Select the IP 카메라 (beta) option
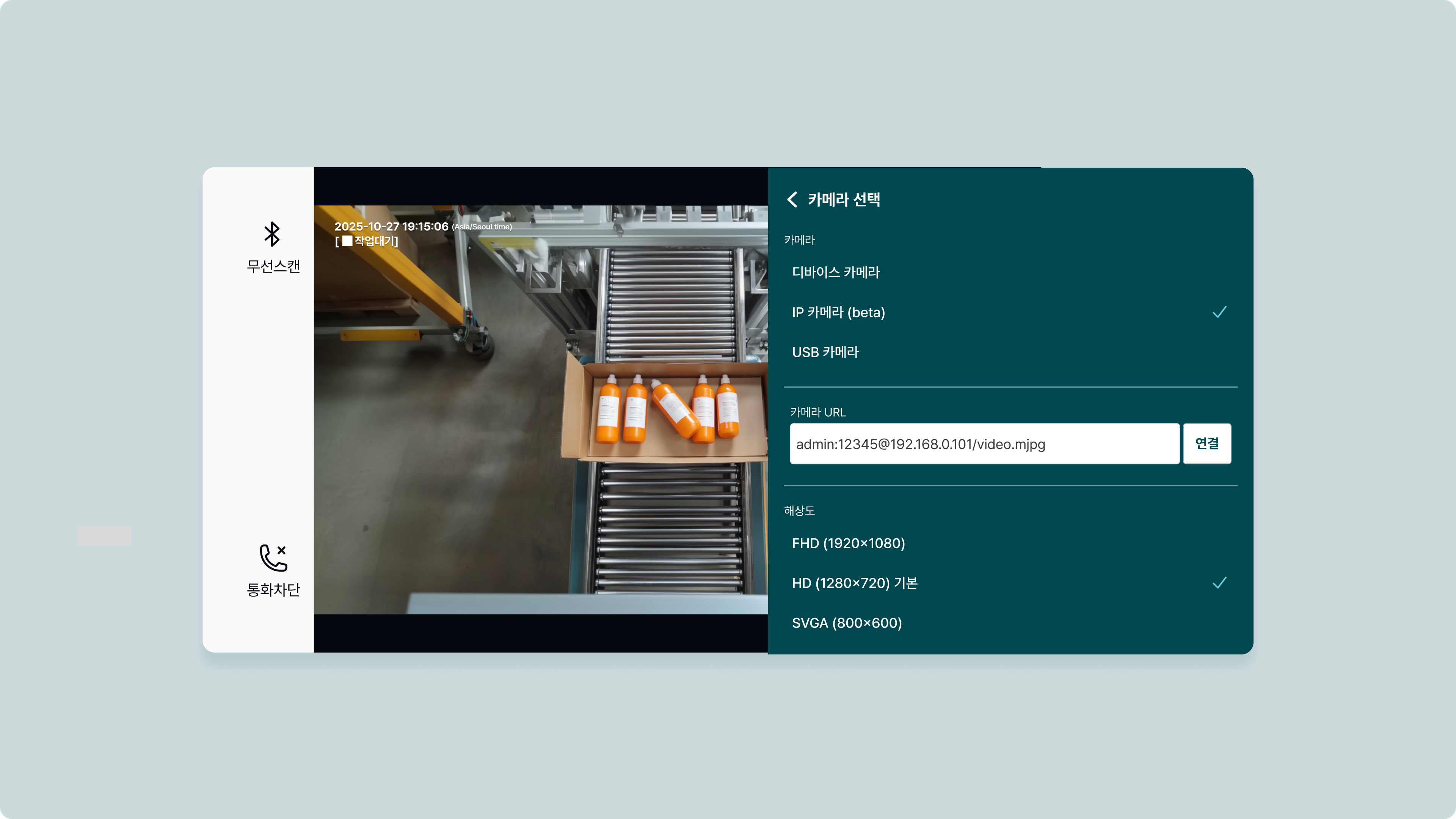The width and height of the screenshot is (1456, 819). click(838, 312)
